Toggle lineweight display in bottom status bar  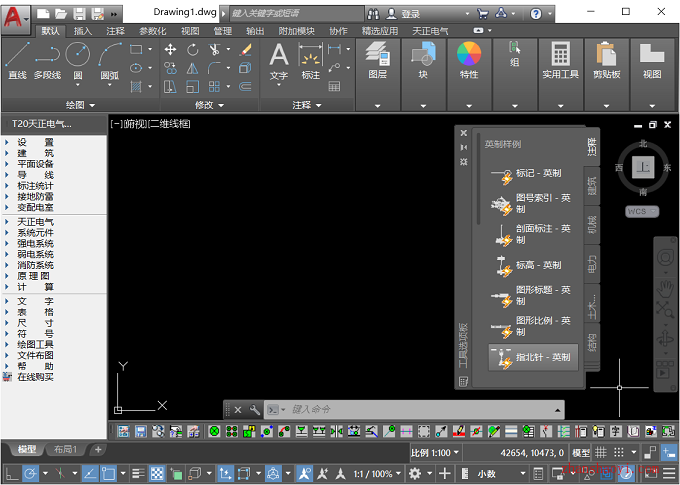138,474
